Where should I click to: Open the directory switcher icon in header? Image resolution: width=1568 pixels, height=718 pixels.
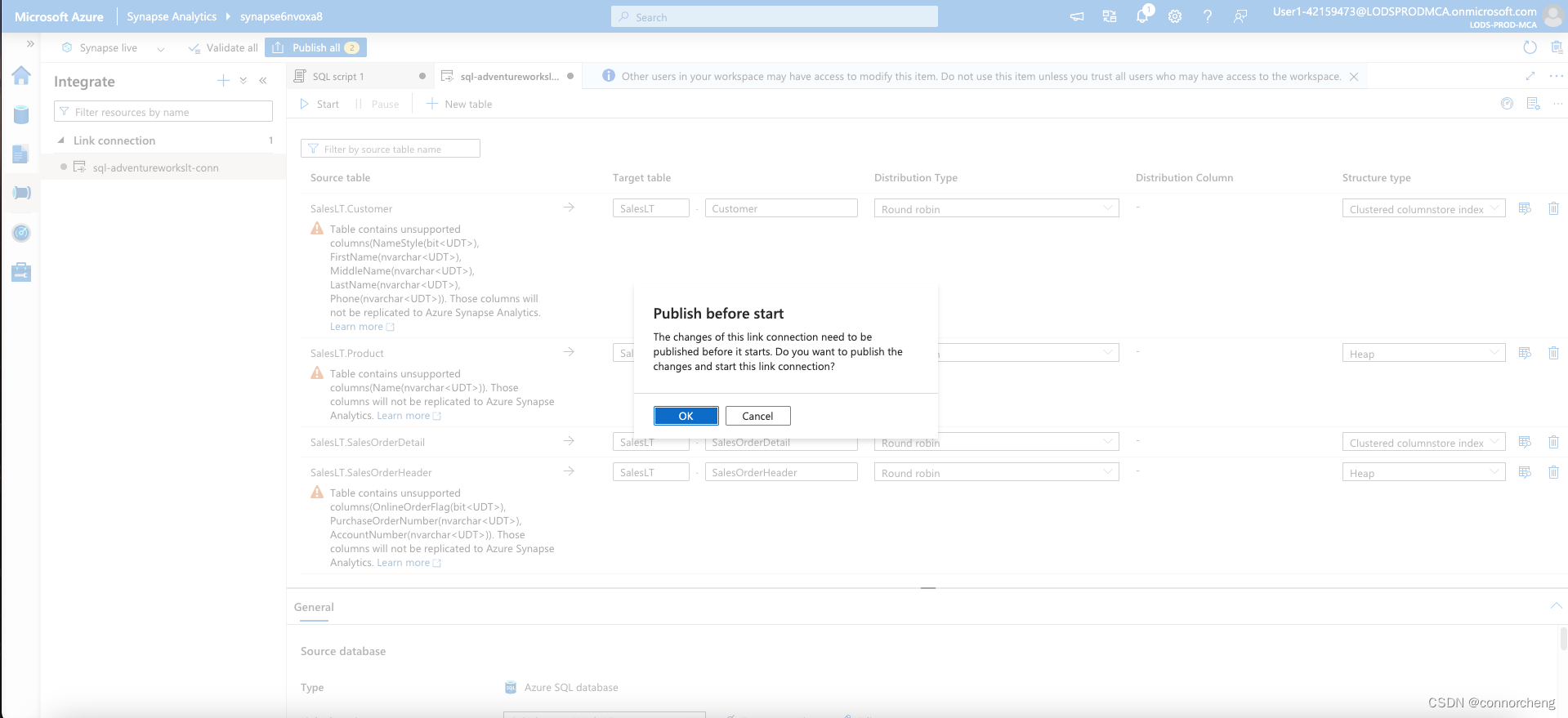(1110, 16)
